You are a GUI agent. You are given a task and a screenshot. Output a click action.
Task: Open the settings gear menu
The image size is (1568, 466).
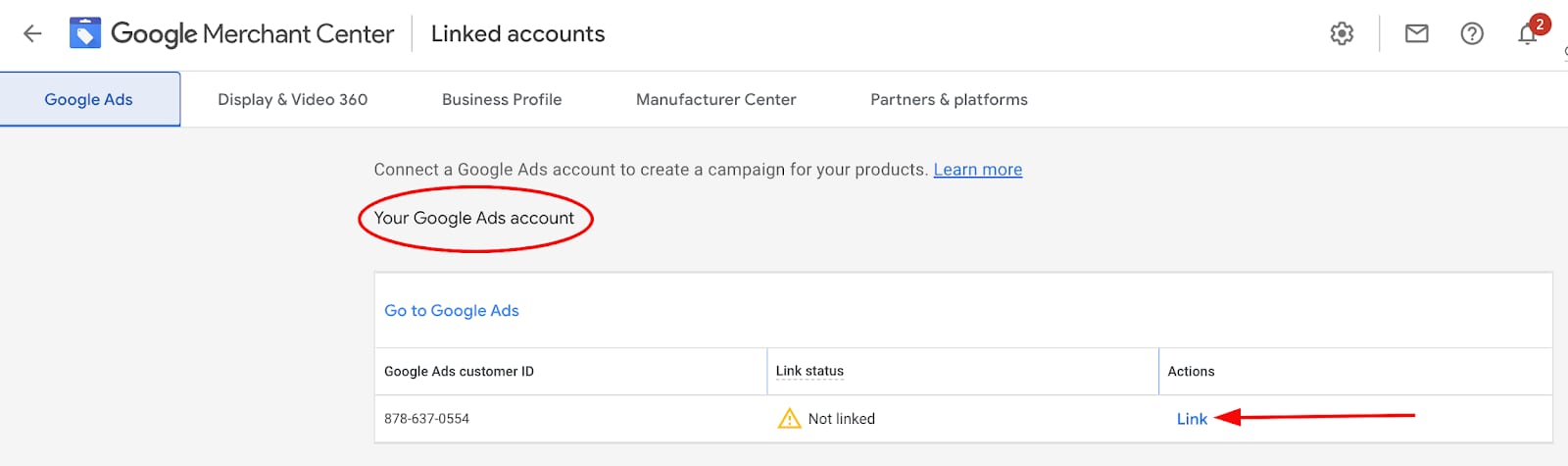[1342, 34]
